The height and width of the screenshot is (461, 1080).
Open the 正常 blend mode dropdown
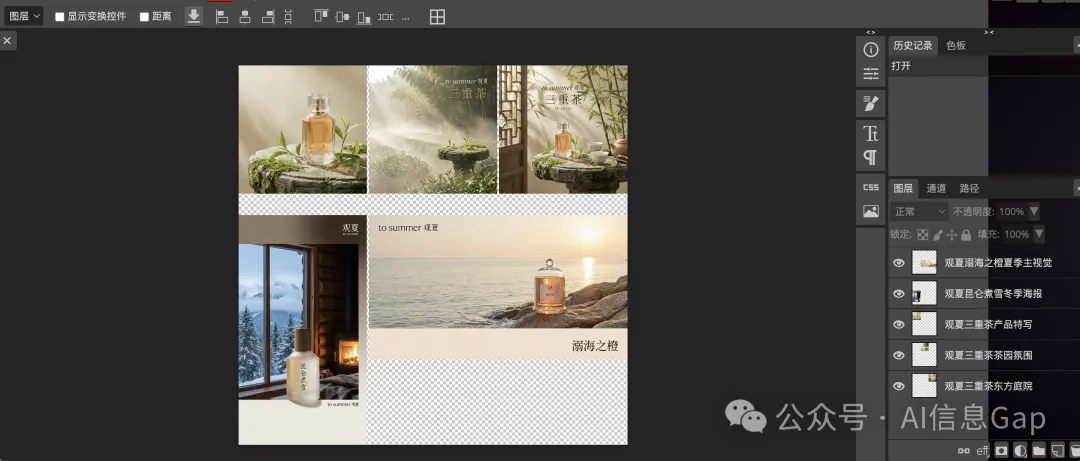click(919, 212)
